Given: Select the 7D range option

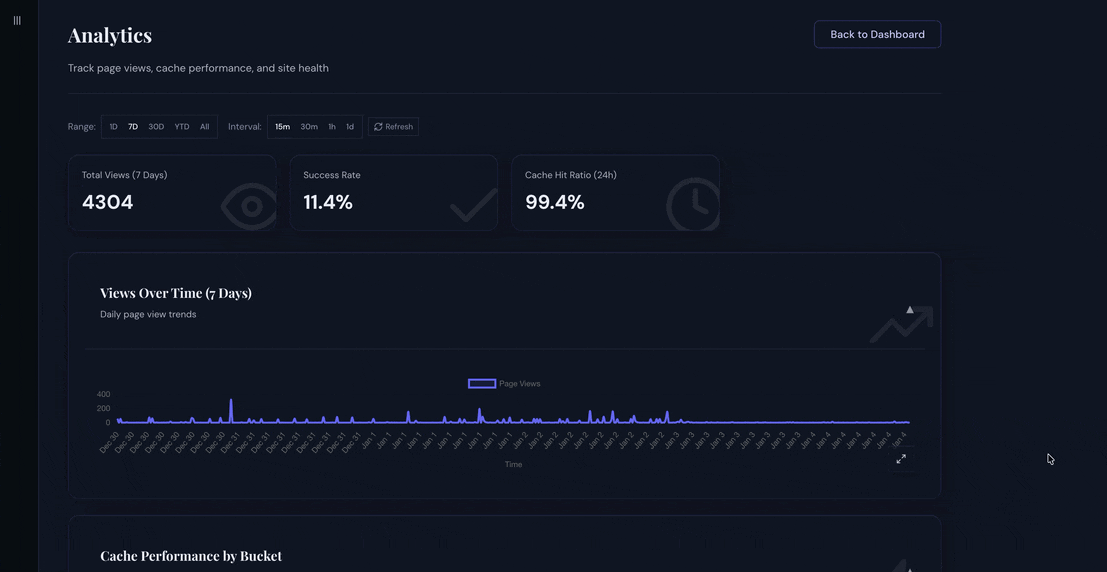Looking at the screenshot, I should point(133,127).
